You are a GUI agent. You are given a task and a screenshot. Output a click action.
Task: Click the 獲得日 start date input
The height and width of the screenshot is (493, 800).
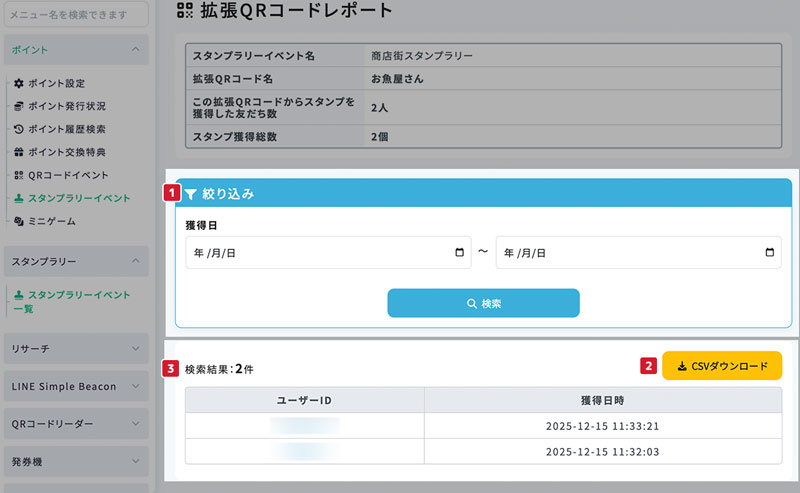pos(314,253)
